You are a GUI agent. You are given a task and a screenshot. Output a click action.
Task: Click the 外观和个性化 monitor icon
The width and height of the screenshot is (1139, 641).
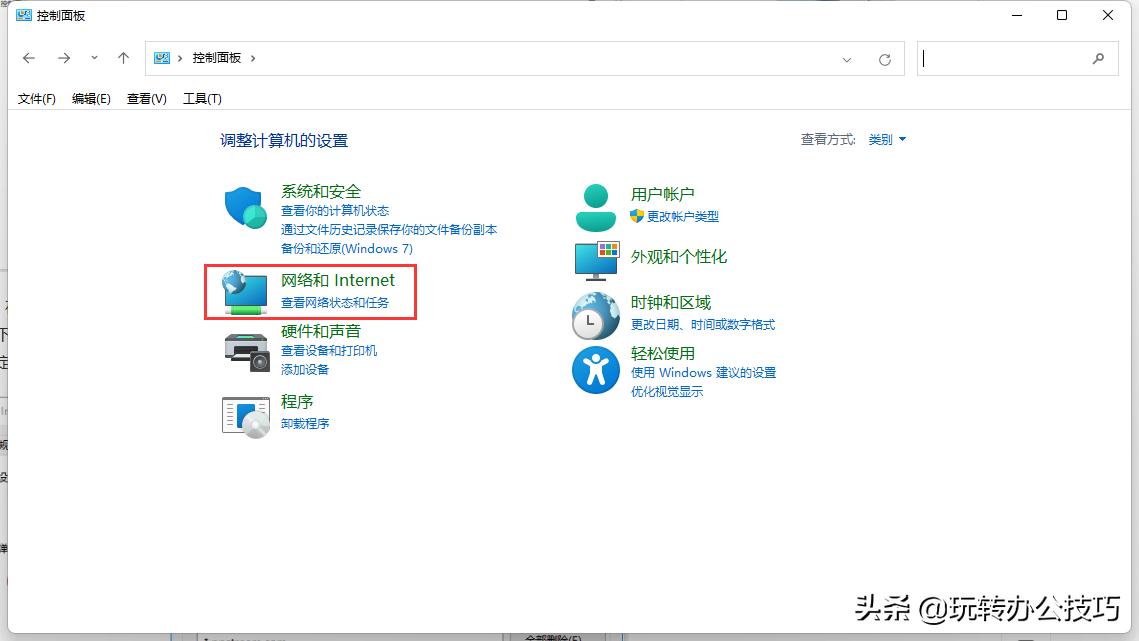[x=595, y=262]
